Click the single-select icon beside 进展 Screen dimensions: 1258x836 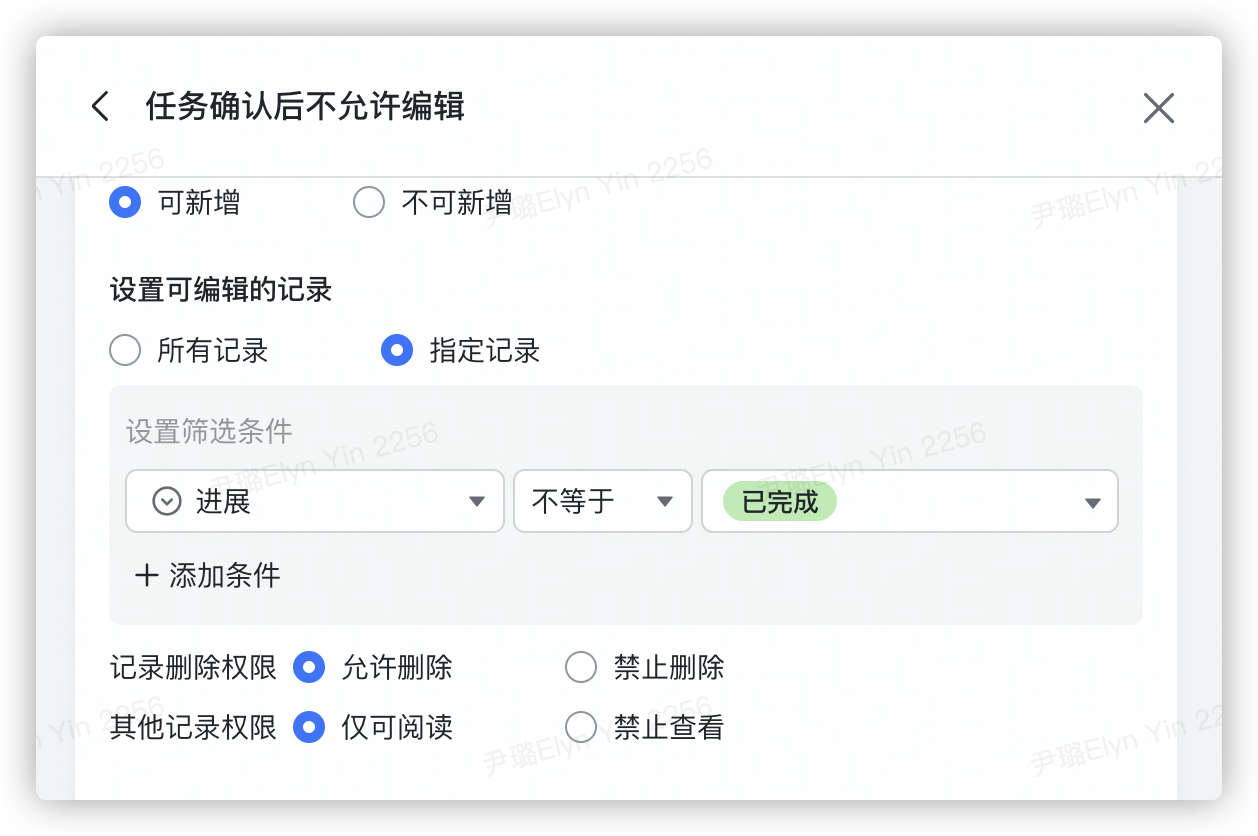[167, 501]
